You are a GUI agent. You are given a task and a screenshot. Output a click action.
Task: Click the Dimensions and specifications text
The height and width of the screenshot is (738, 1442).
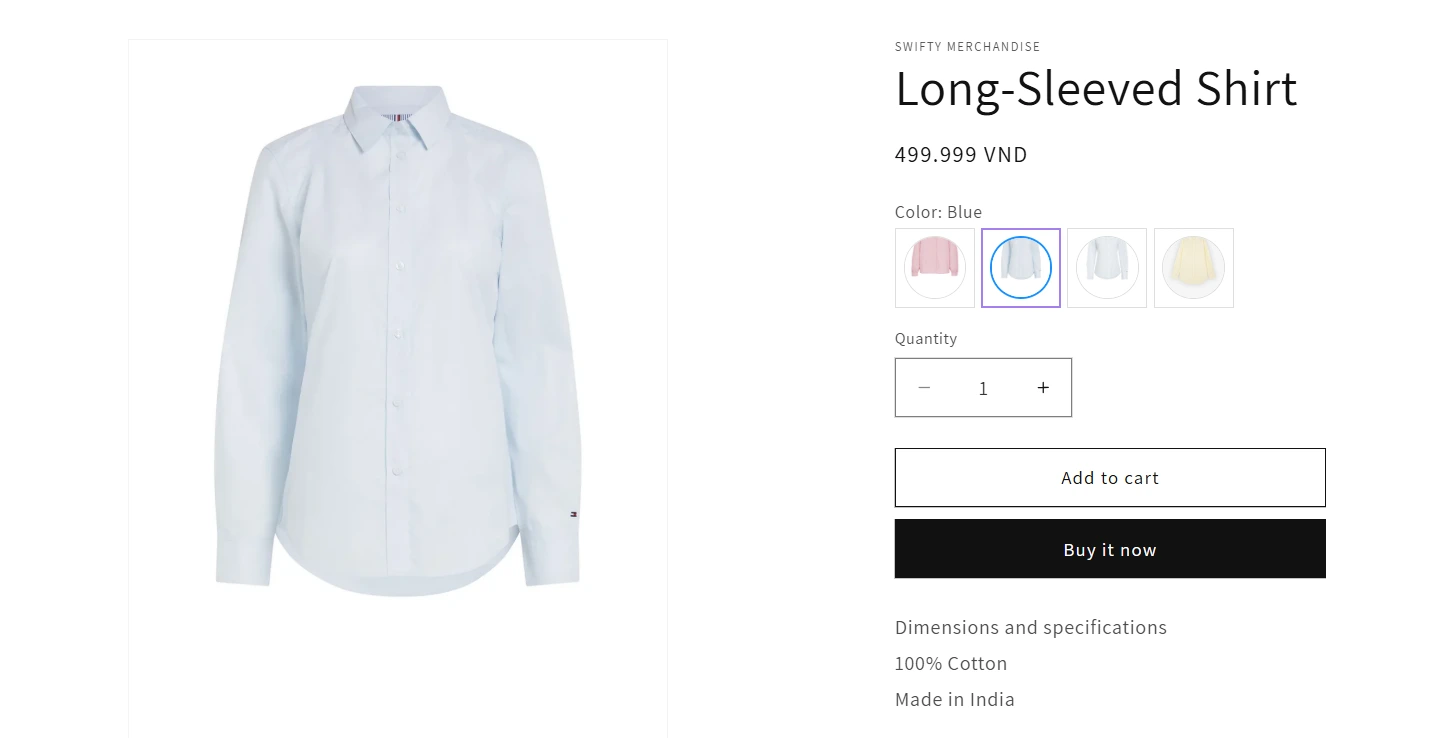click(x=1031, y=628)
